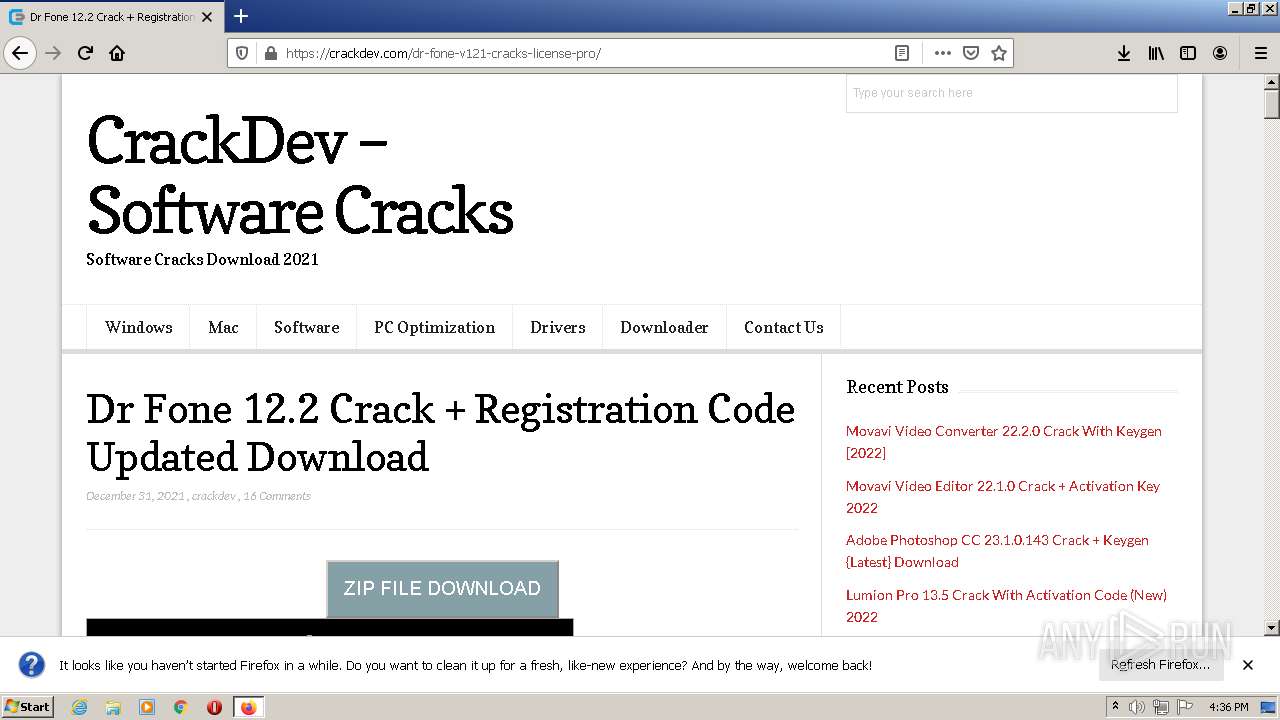Image resolution: width=1280 pixels, height=720 pixels.
Task: Open the crackdev author link
Action: click(213, 496)
